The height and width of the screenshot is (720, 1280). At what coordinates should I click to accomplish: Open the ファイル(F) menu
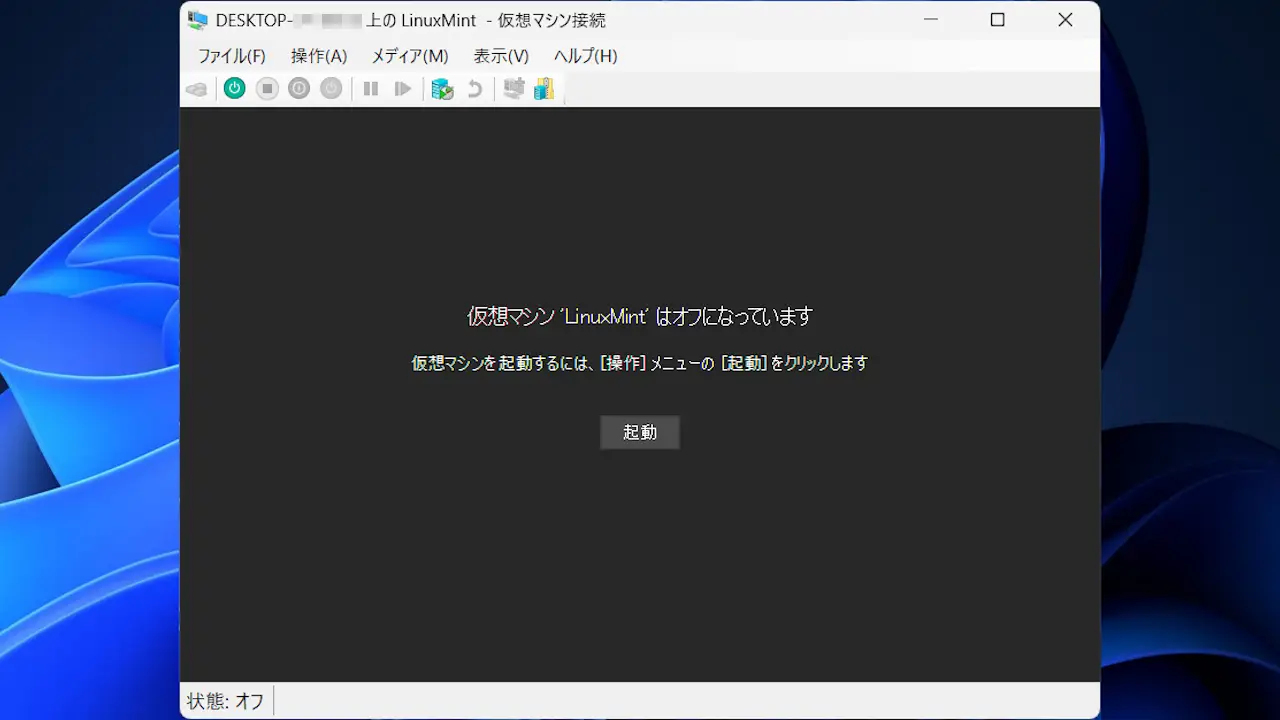(x=232, y=56)
